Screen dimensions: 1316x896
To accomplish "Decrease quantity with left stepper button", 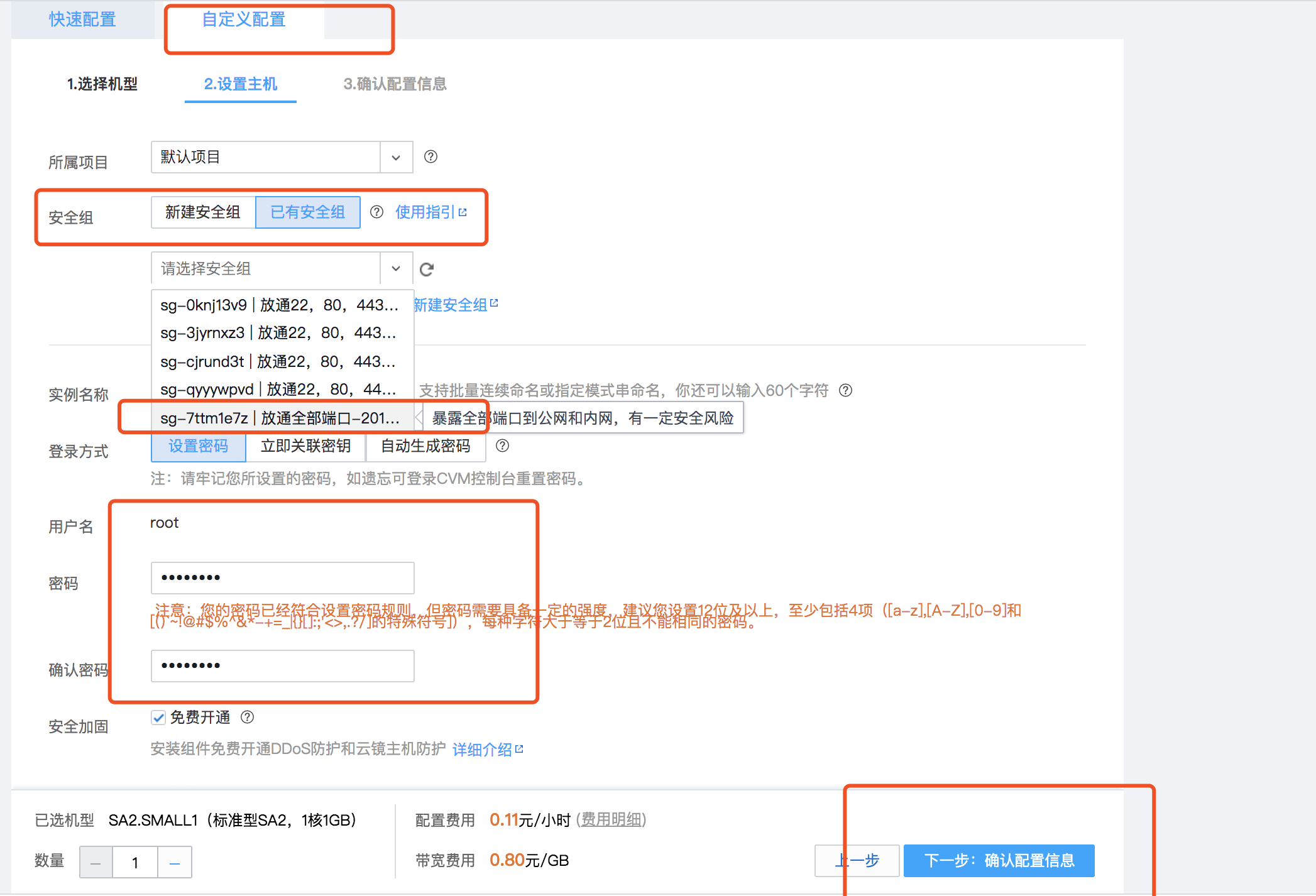I will [96, 863].
